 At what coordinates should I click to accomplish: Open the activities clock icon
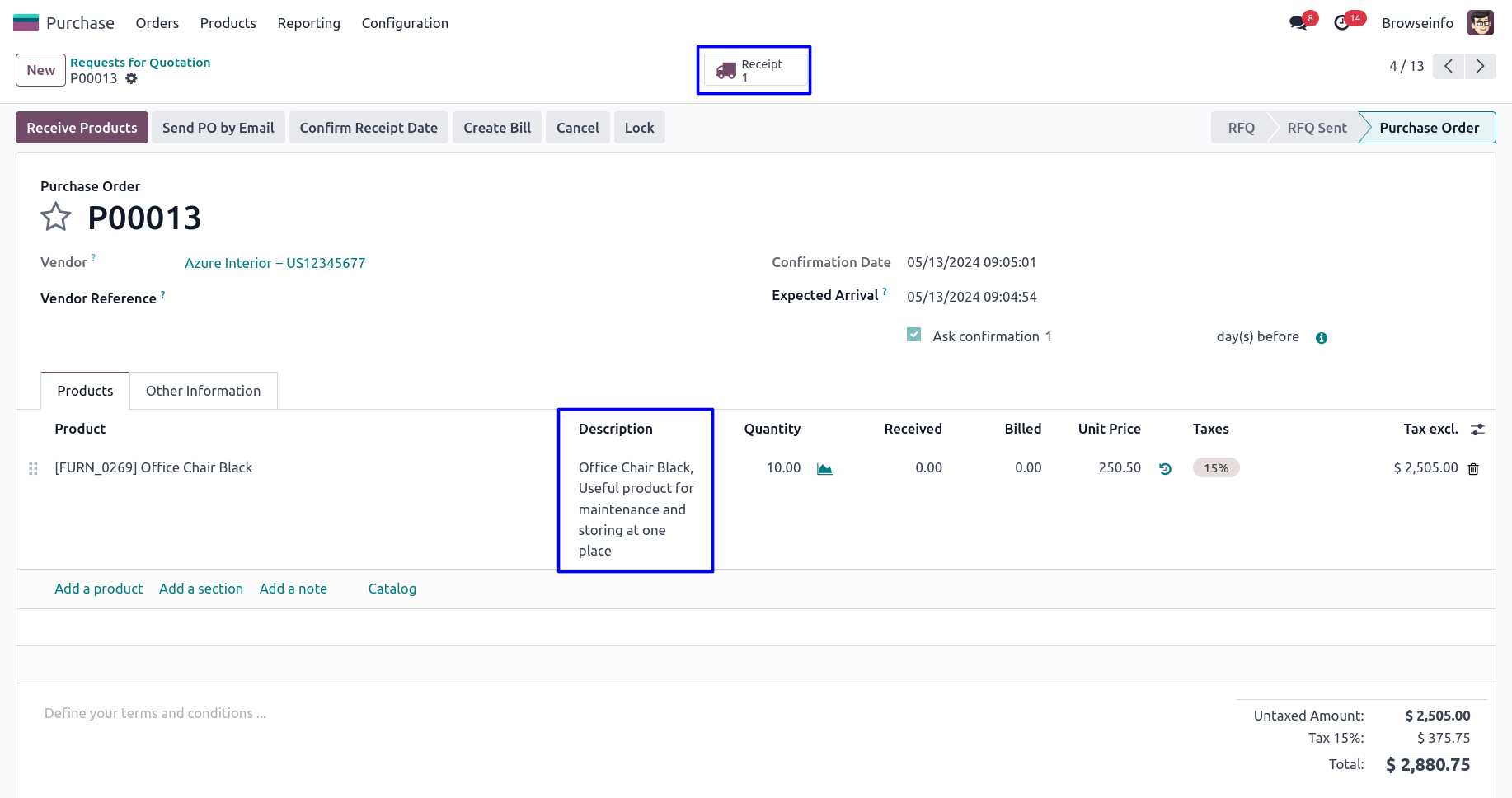(x=1342, y=23)
